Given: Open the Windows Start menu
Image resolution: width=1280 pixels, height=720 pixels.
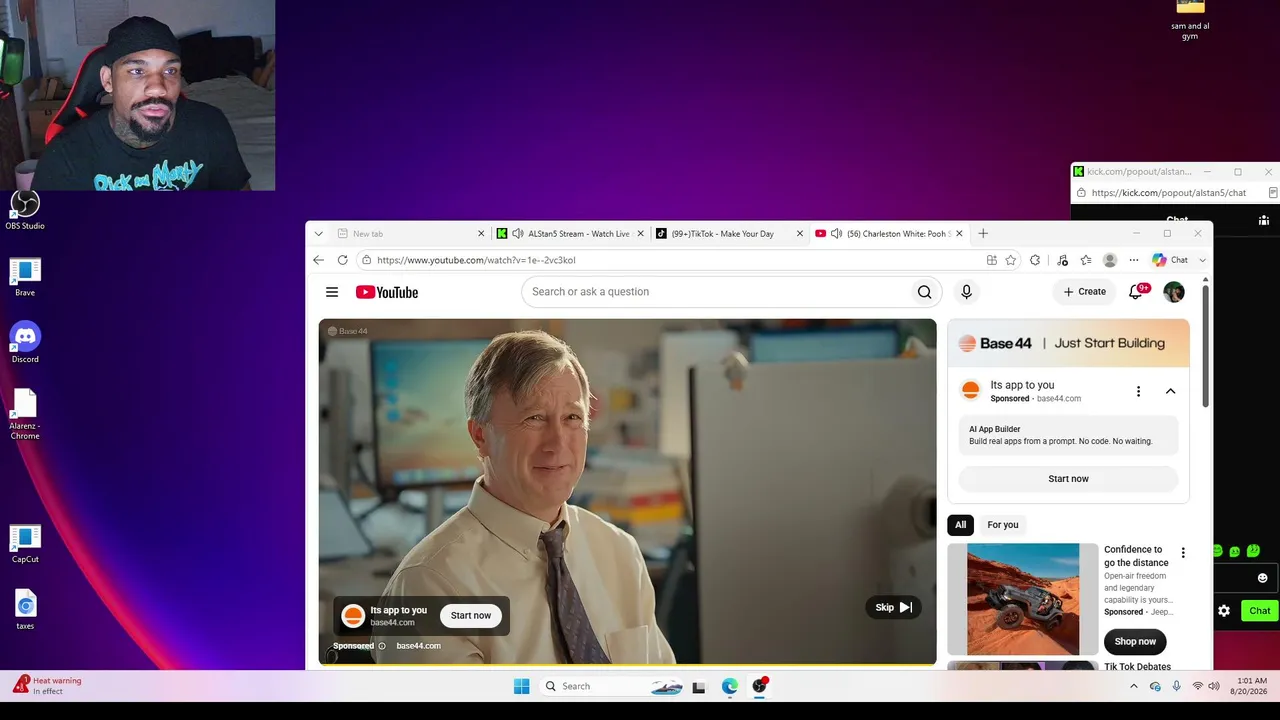Looking at the screenshot, I should pyautogui.click(x=521, y=686).
